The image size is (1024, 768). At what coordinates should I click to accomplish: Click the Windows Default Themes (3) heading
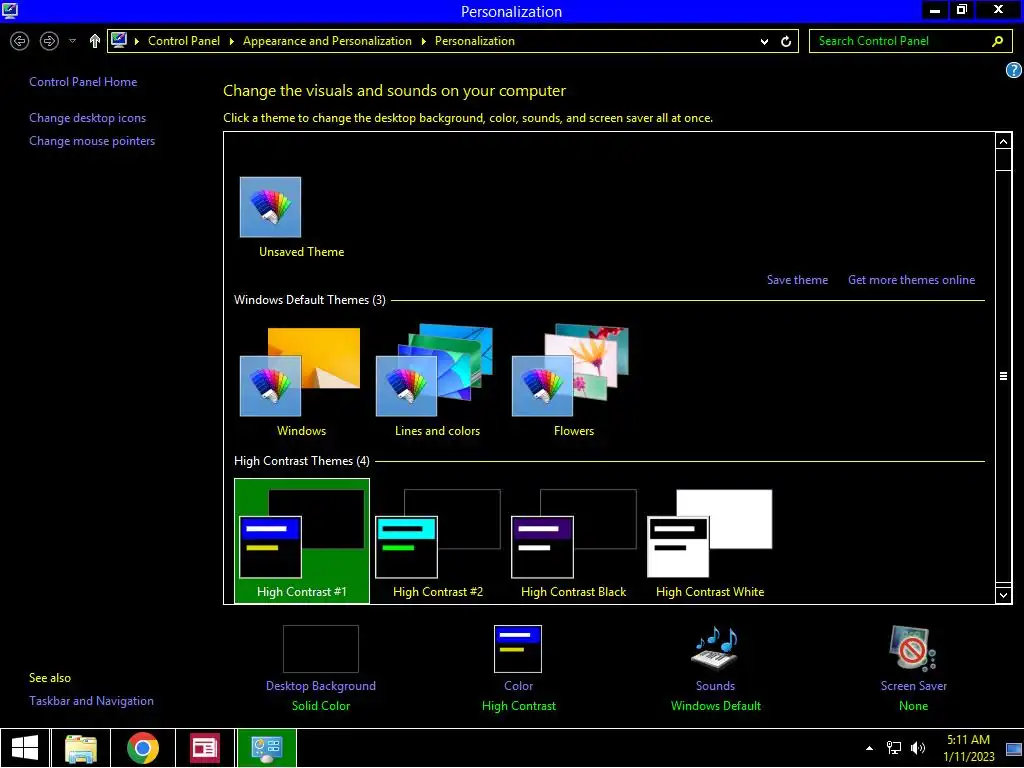coord(310,300)
